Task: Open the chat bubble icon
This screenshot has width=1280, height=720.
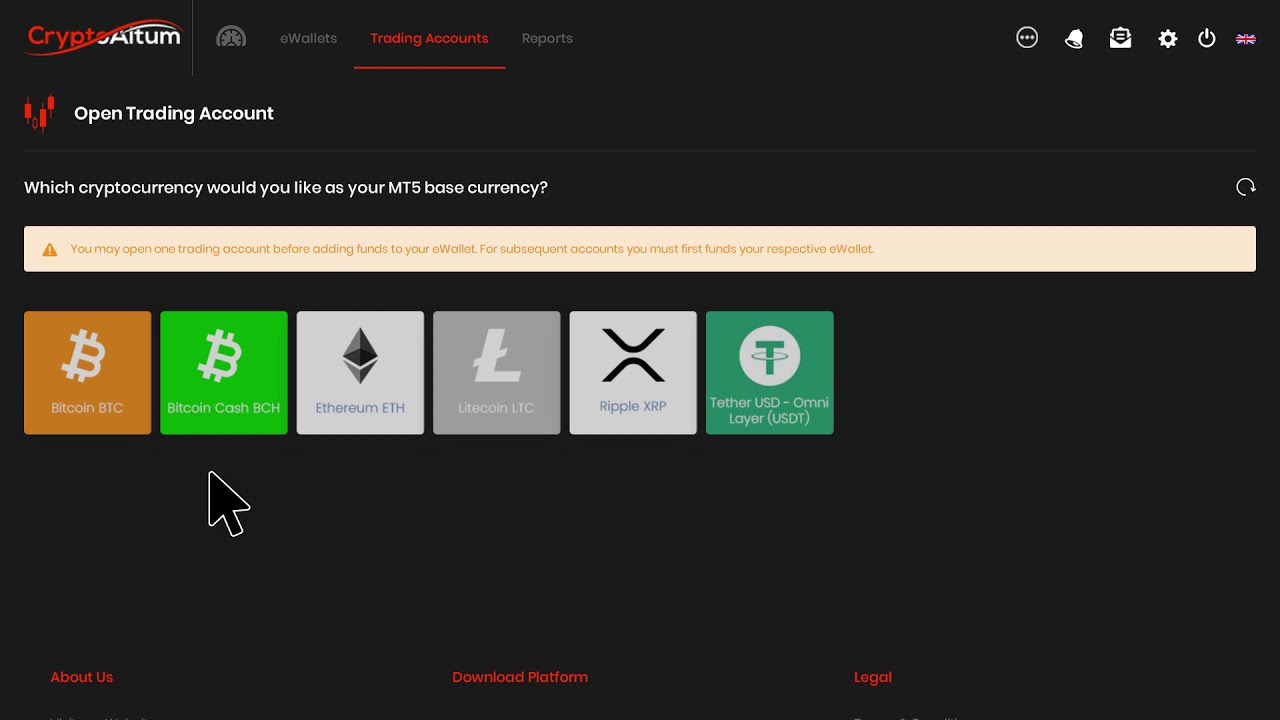Action: pos(1027,38)
